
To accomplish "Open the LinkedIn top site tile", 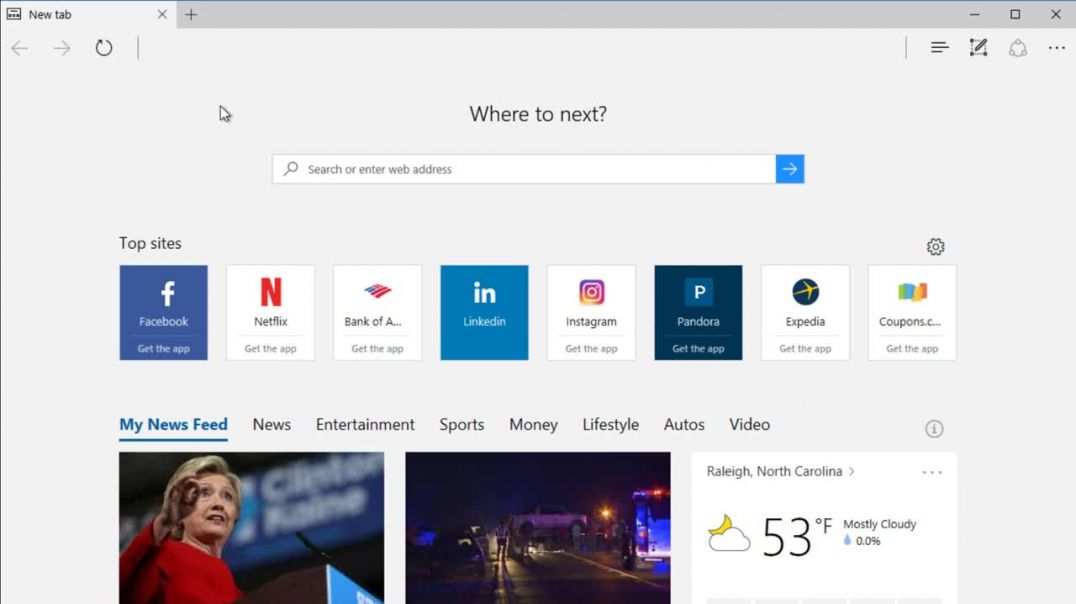I will click(x=484, y=312).
